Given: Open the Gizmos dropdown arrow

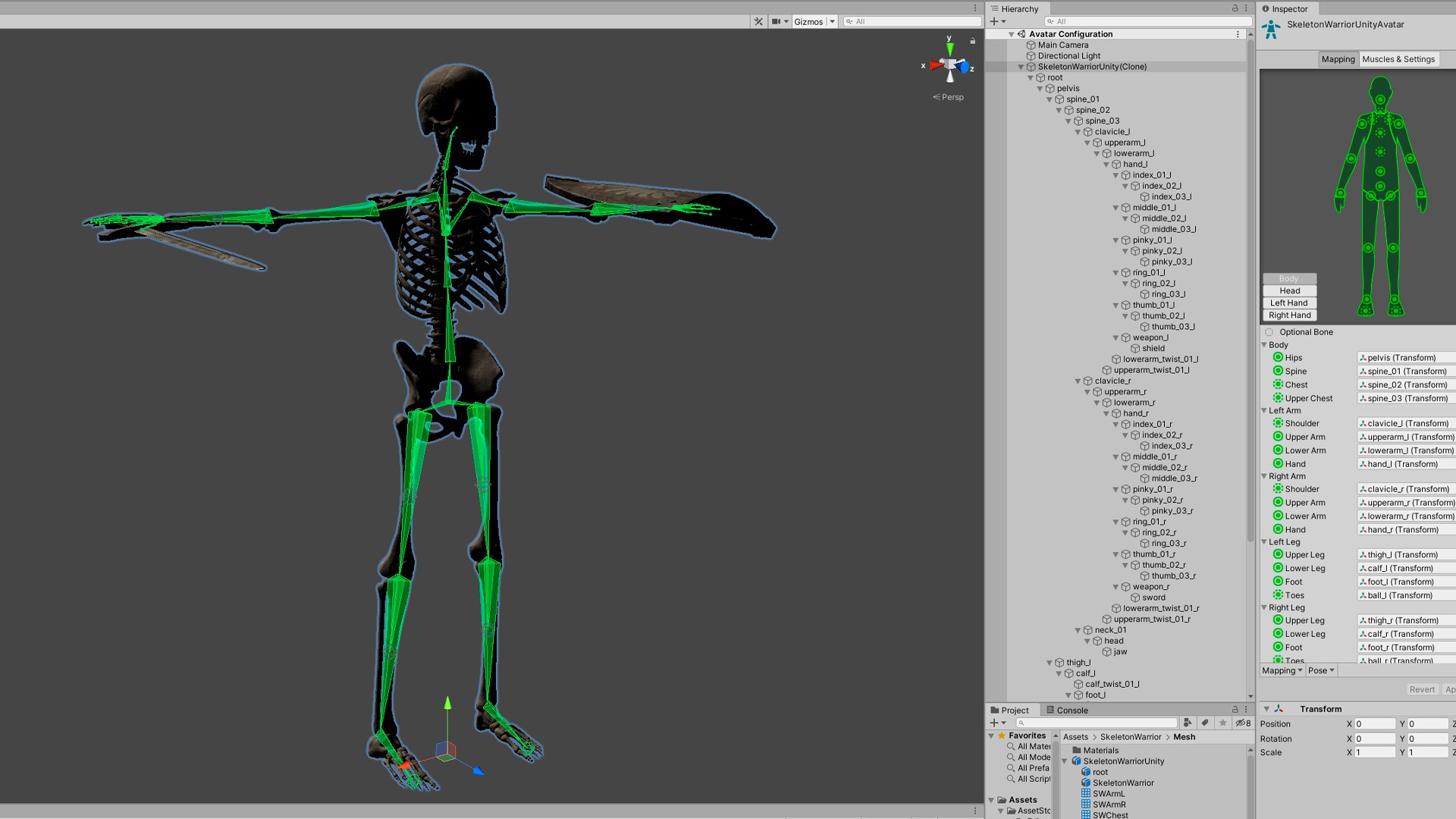Looking at the screenshot, I should pos(832,21).
